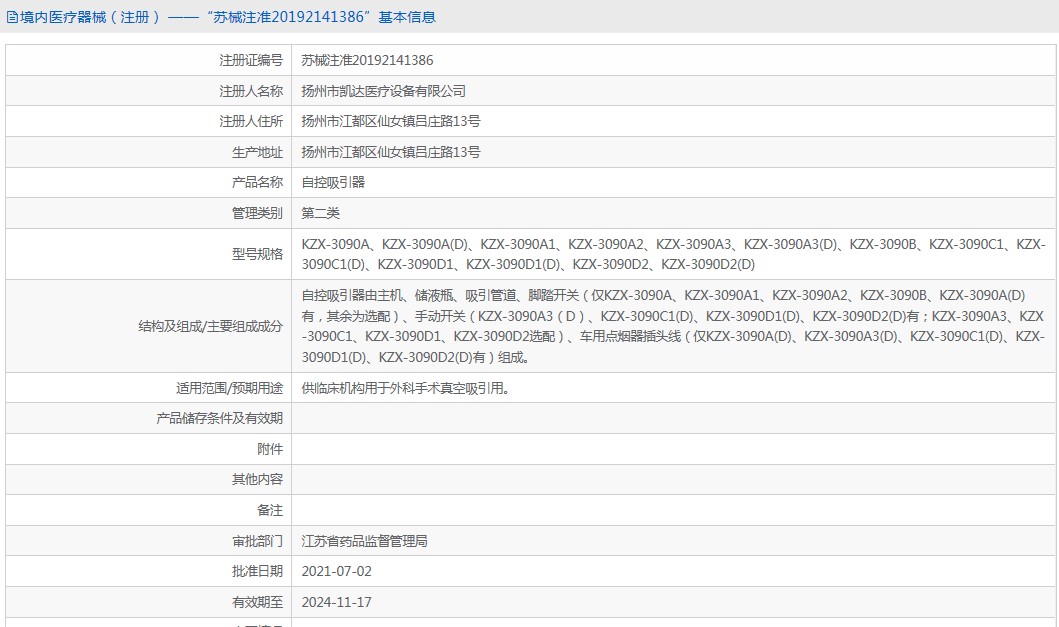Select approval date 2021-07-02
Screen dimensions: 1059x627
(336, 572)
